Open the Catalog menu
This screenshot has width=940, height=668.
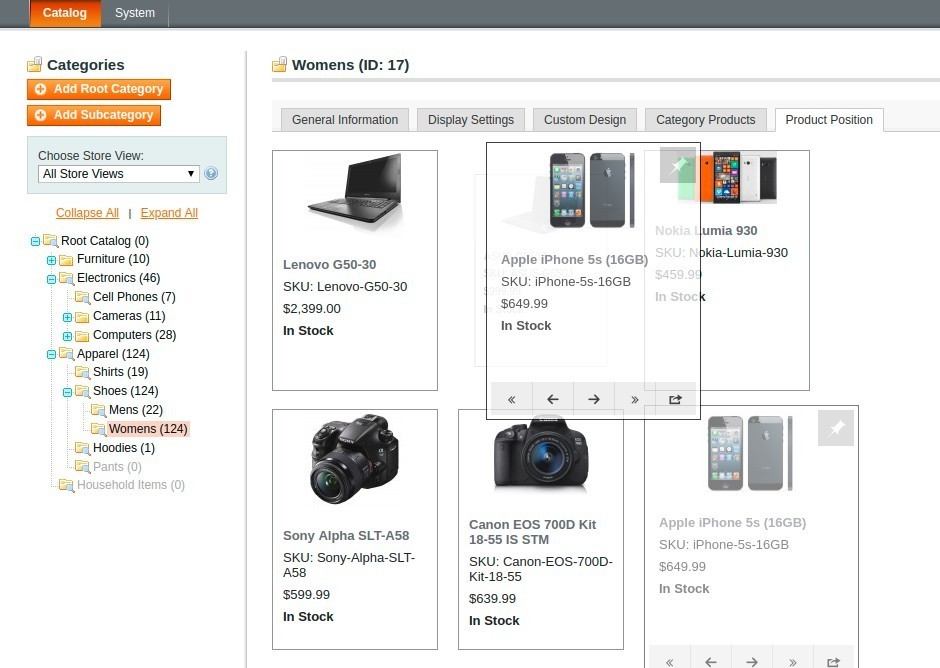(65, 13)
